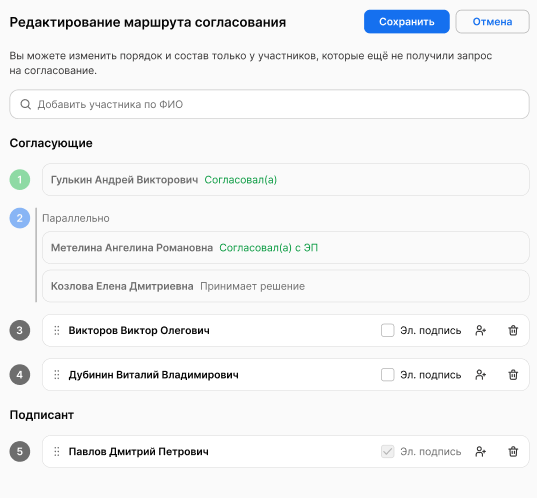
Task: Click drag handle of Викторов Виктор Олегович
Action: (x=57, y=331)
